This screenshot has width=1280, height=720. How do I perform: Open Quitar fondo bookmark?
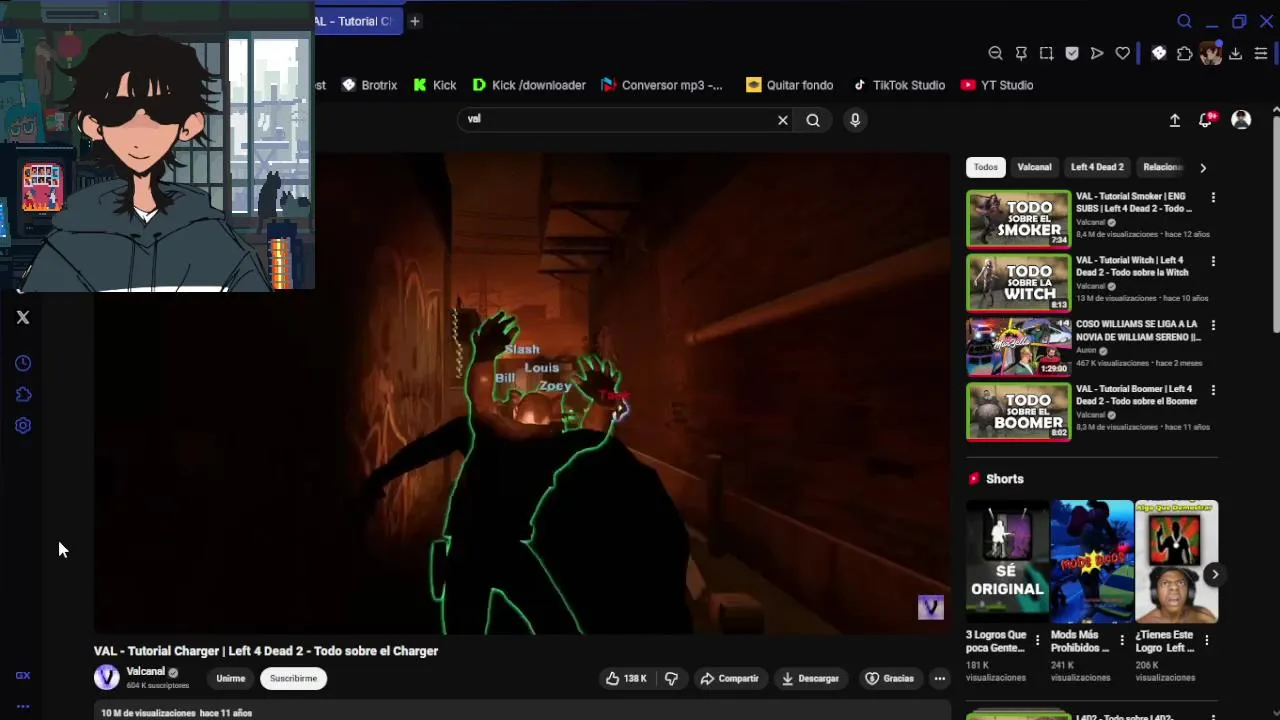tap(790, 85)
